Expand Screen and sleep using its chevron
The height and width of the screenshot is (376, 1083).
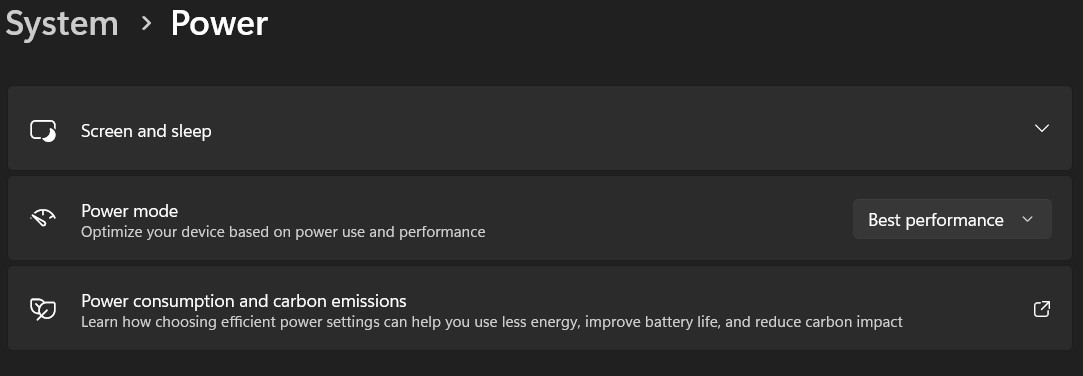click(x=1042, y=129)
